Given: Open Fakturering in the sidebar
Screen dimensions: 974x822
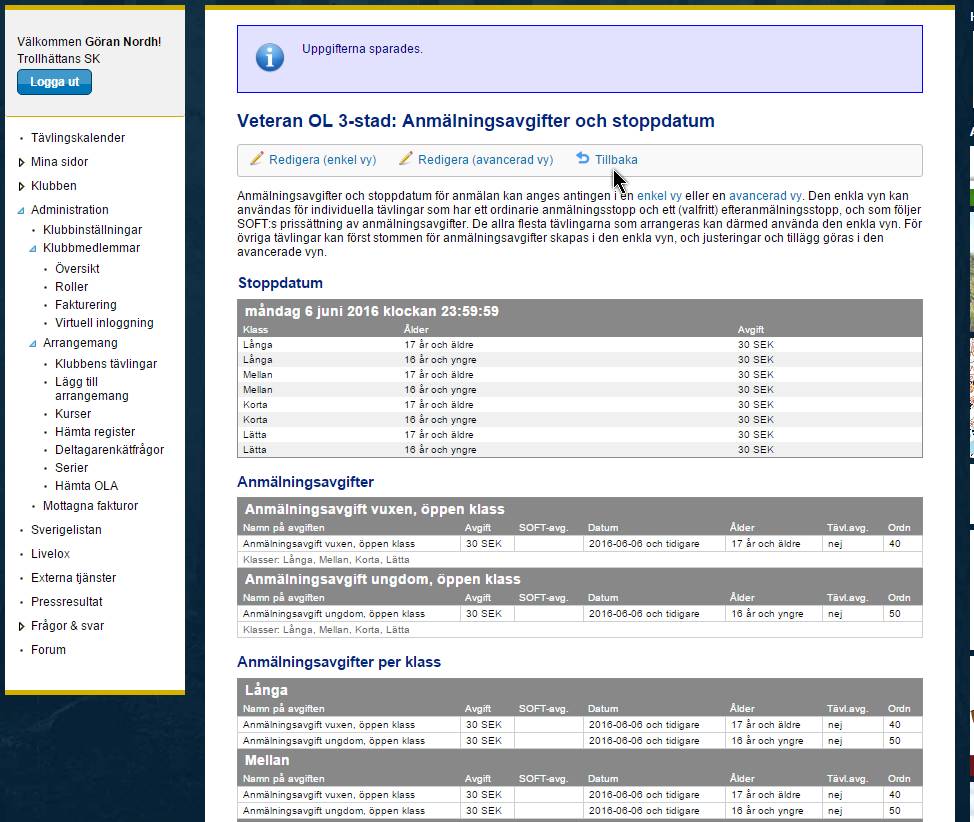Looking at the screenshot, I should tap(86, 305).
